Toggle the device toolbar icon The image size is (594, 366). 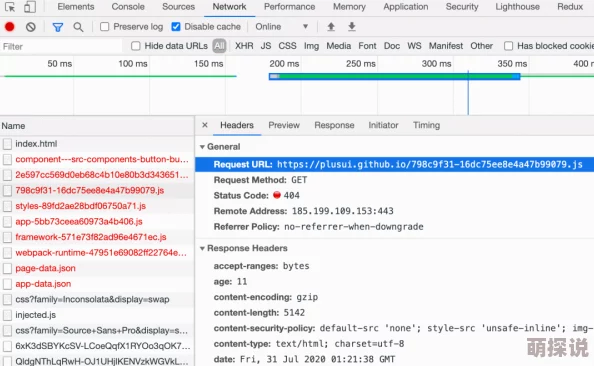(30, 7)
